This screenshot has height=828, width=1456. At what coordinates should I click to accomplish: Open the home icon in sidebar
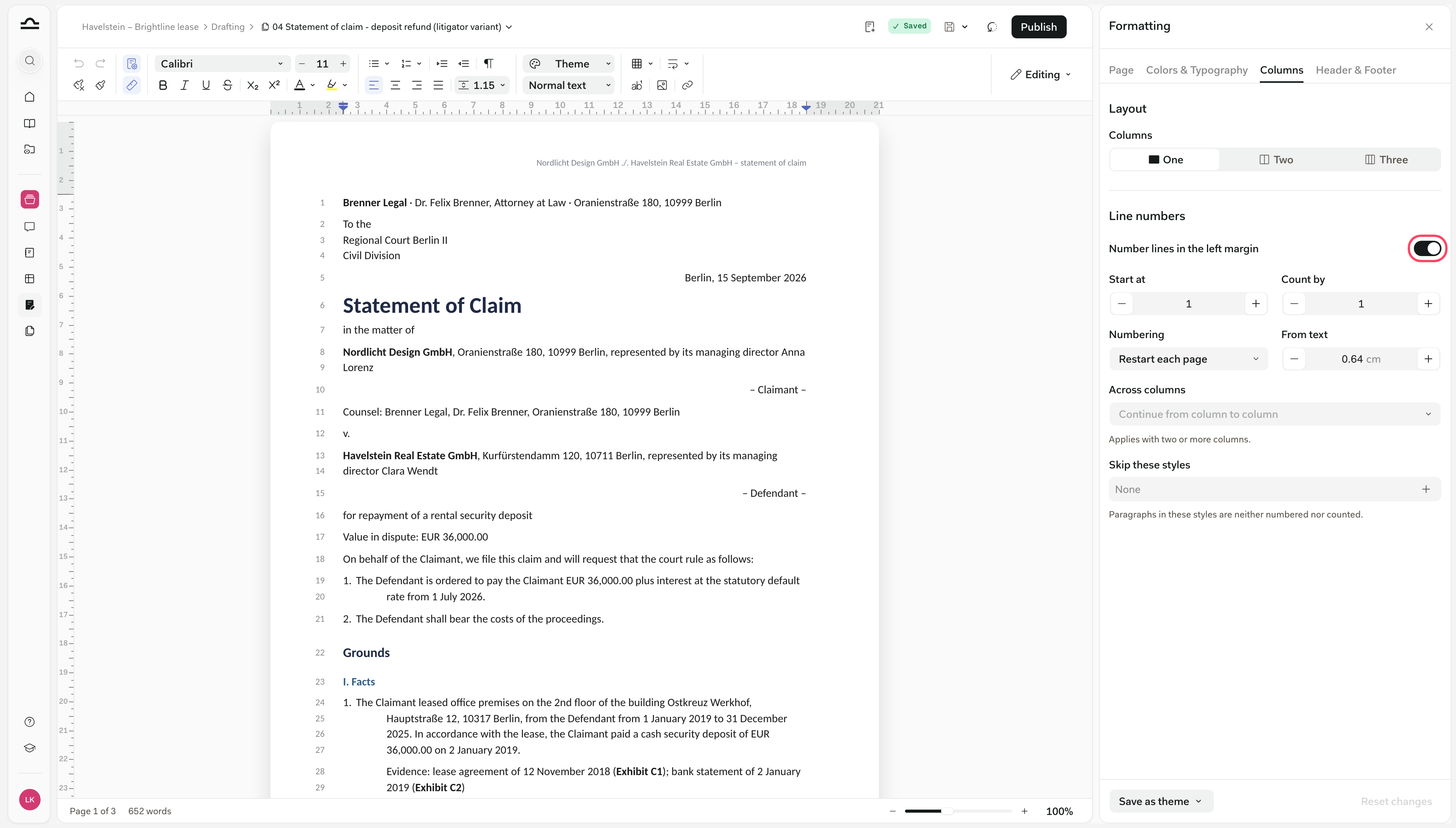[x=30, y=97]
